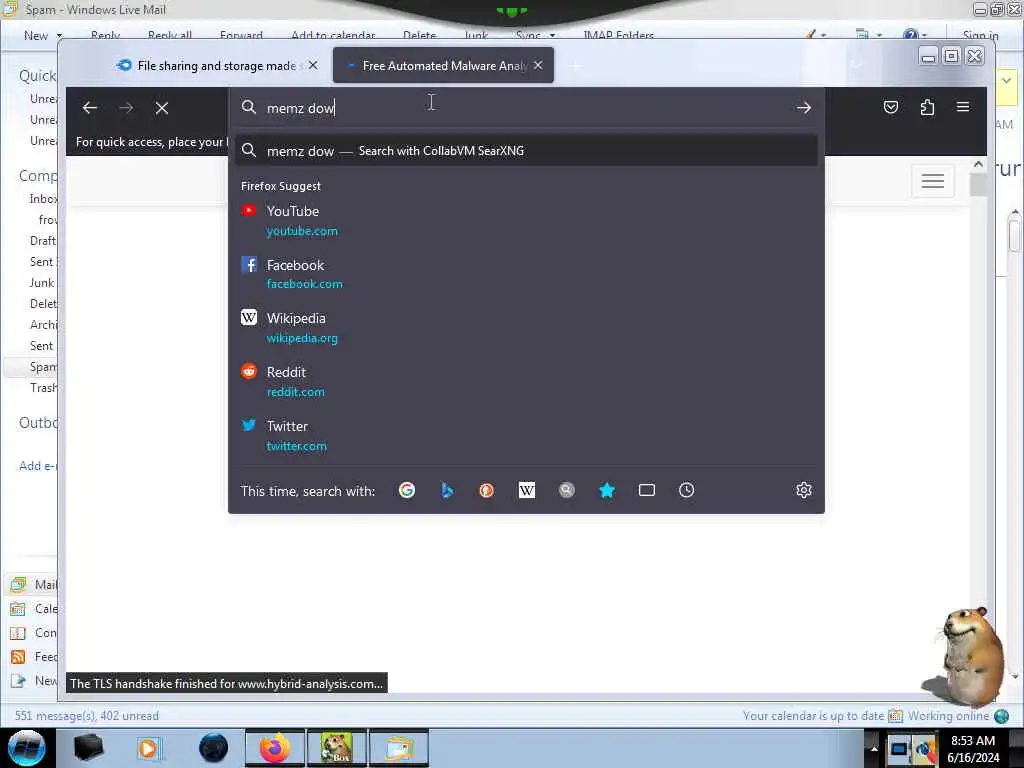
Task: Close the File sharing and storage tab
Action: tap(313, 65)
